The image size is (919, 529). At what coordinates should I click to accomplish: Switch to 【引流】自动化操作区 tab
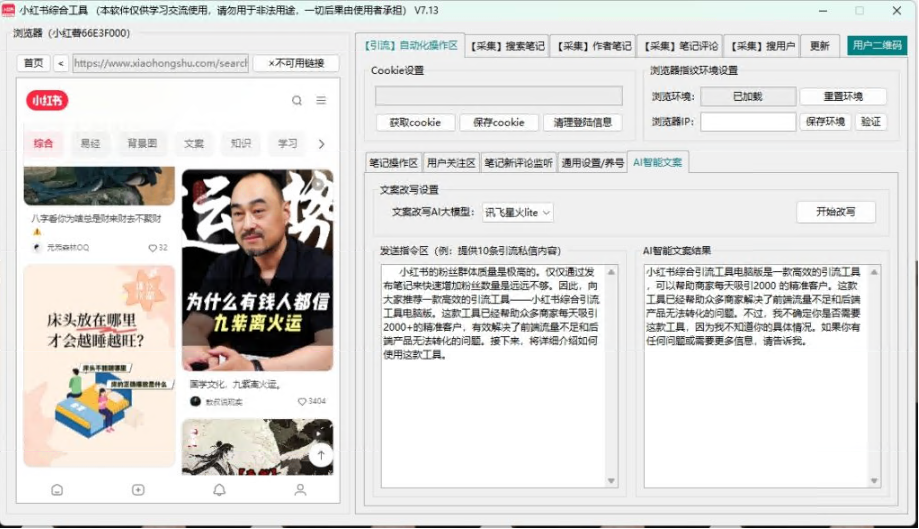(x=410, y=45)
